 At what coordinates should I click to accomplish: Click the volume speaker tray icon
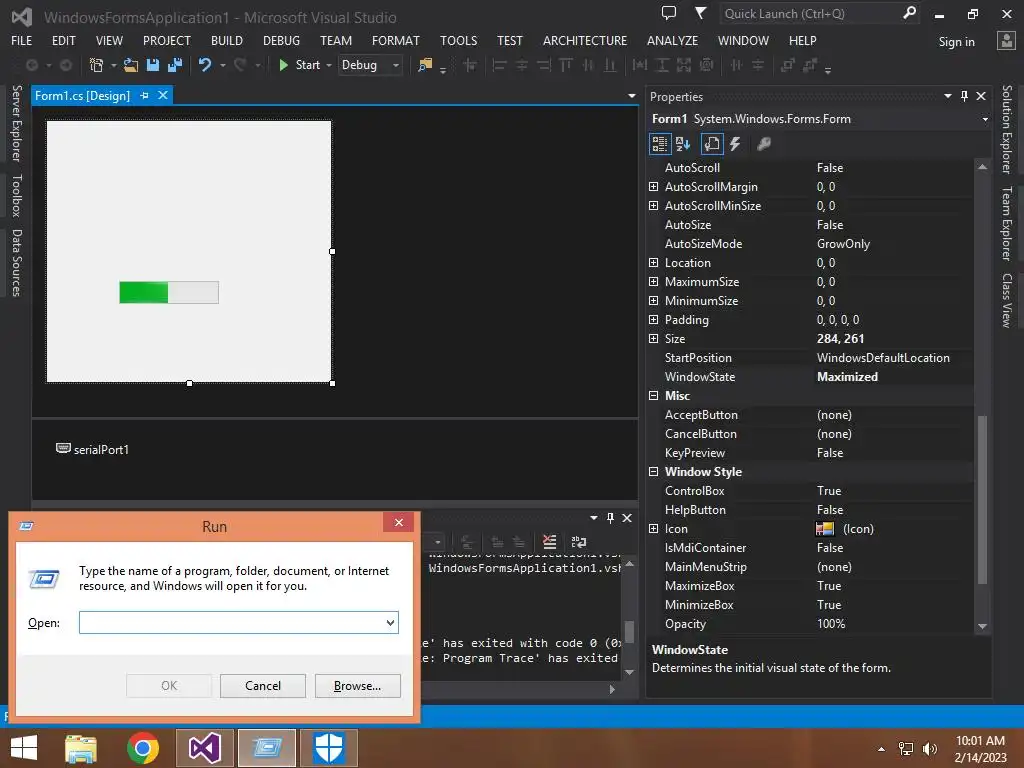tap(930, 749)
